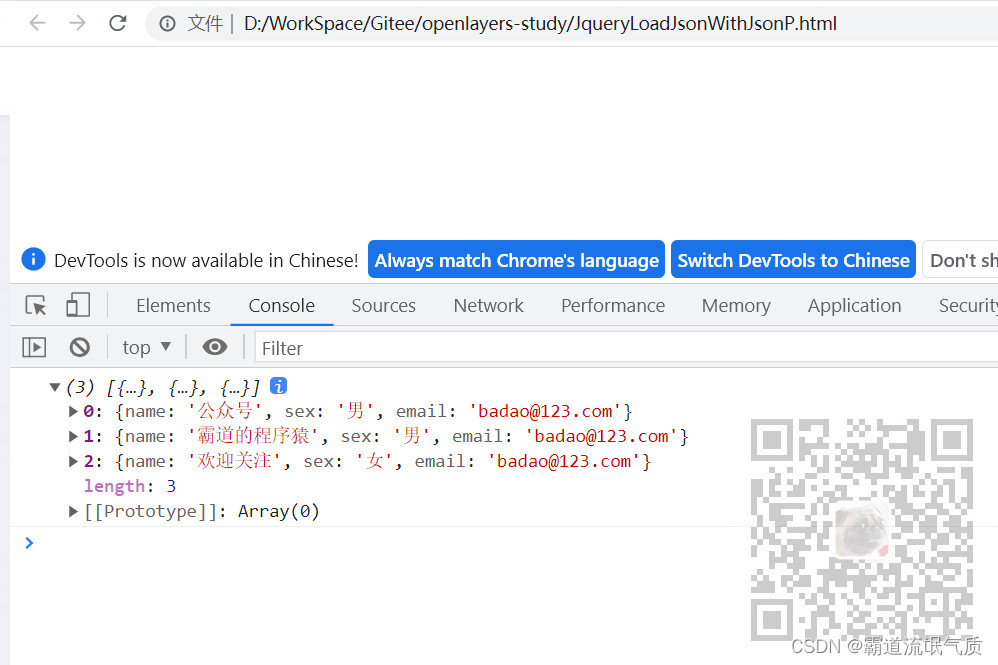The width and height of the screenshot is (998, 665).
Task: Expand array item 0 with 公众号
Action: click(71, 411)
